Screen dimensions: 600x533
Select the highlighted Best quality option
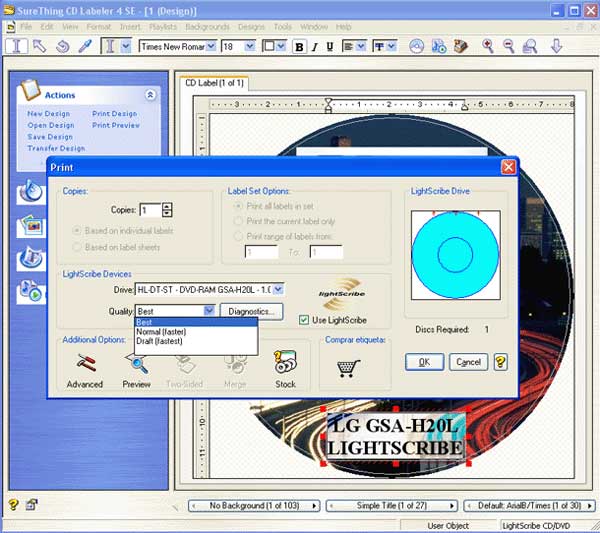(196, 323)
